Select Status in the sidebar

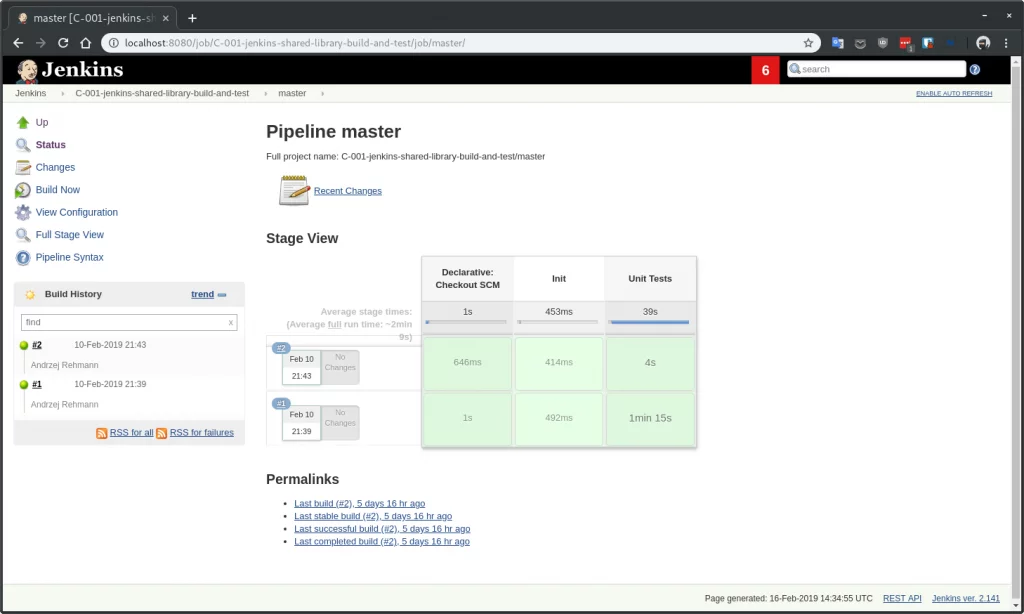50,145
